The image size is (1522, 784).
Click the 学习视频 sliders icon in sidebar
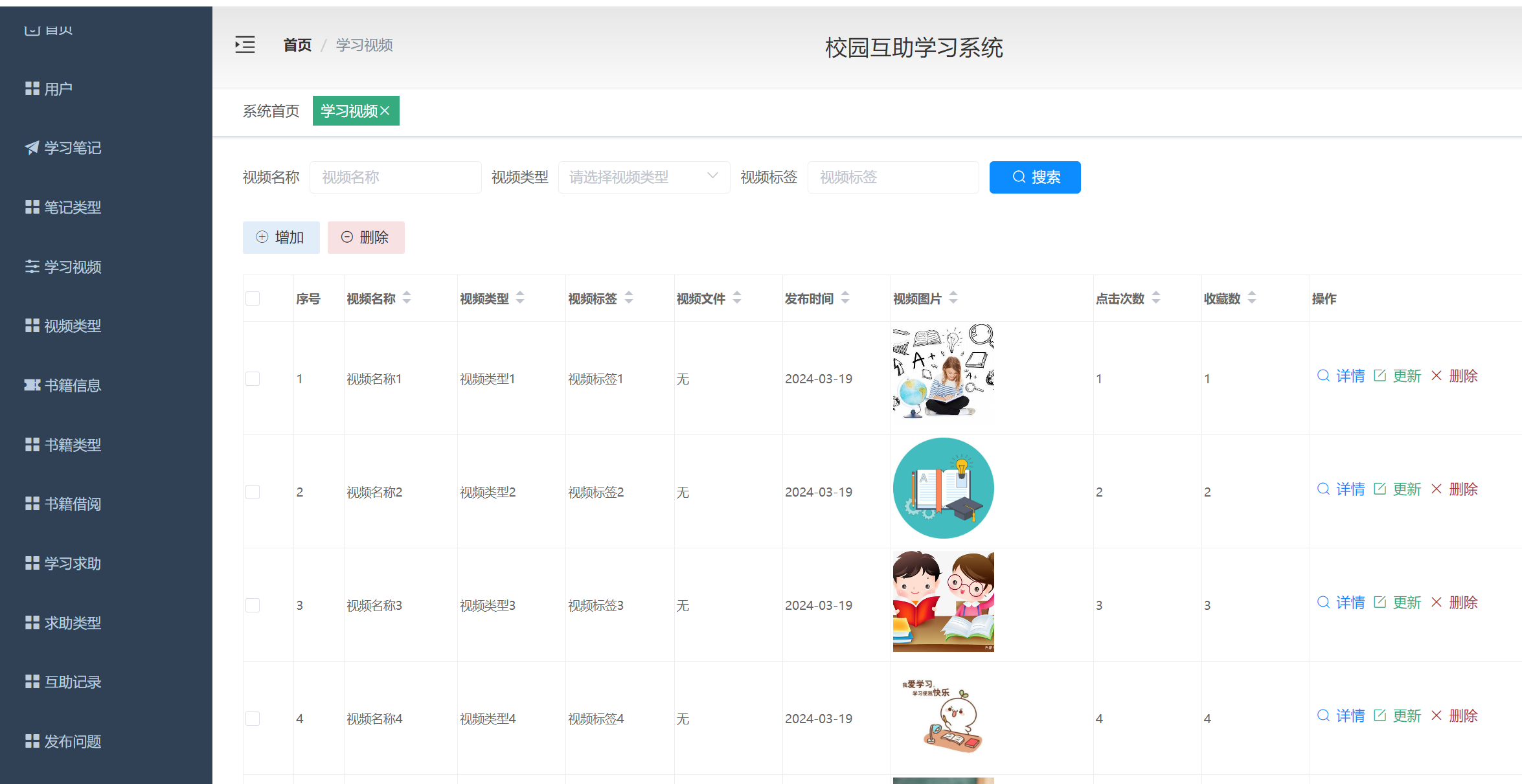(32, 267)
